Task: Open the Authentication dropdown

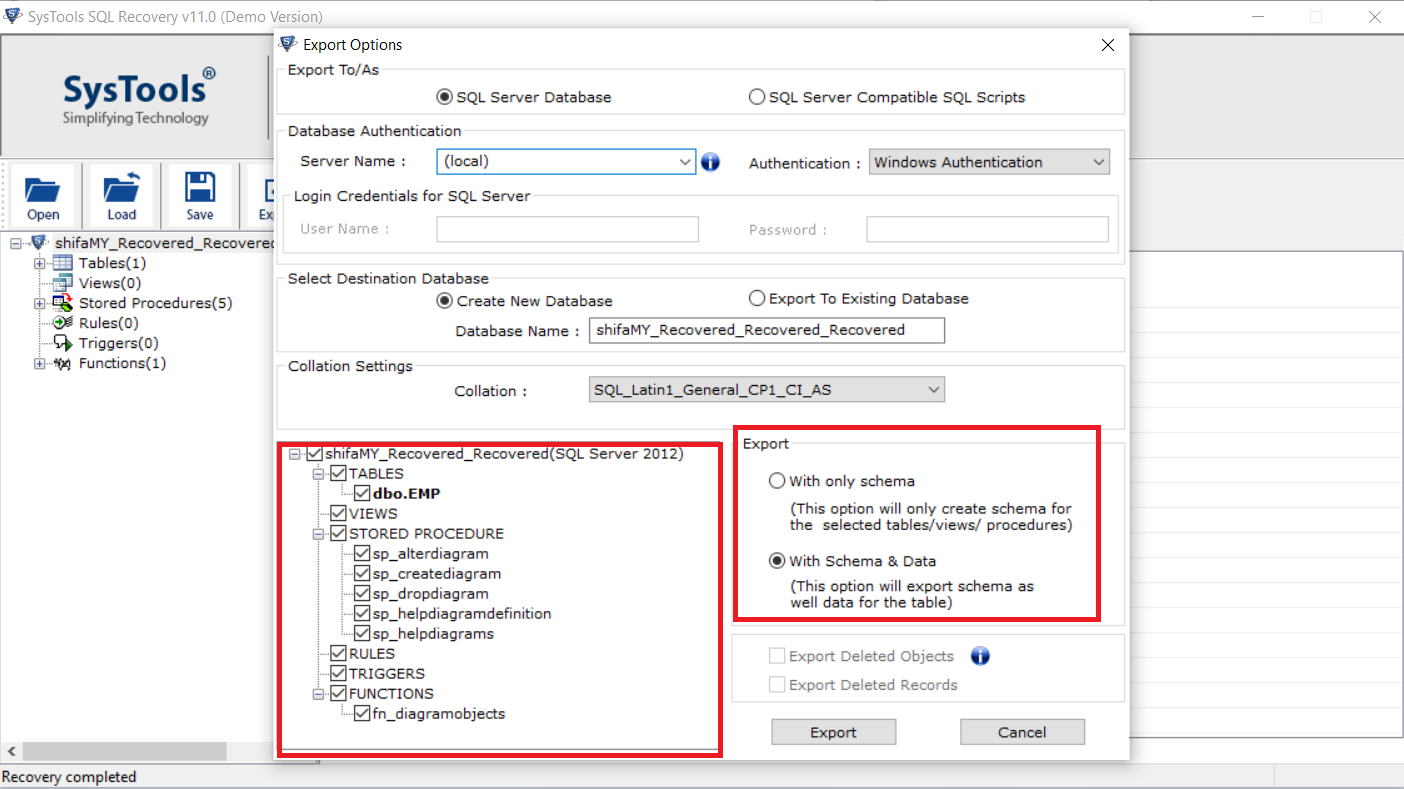Action: (1099, 162)
